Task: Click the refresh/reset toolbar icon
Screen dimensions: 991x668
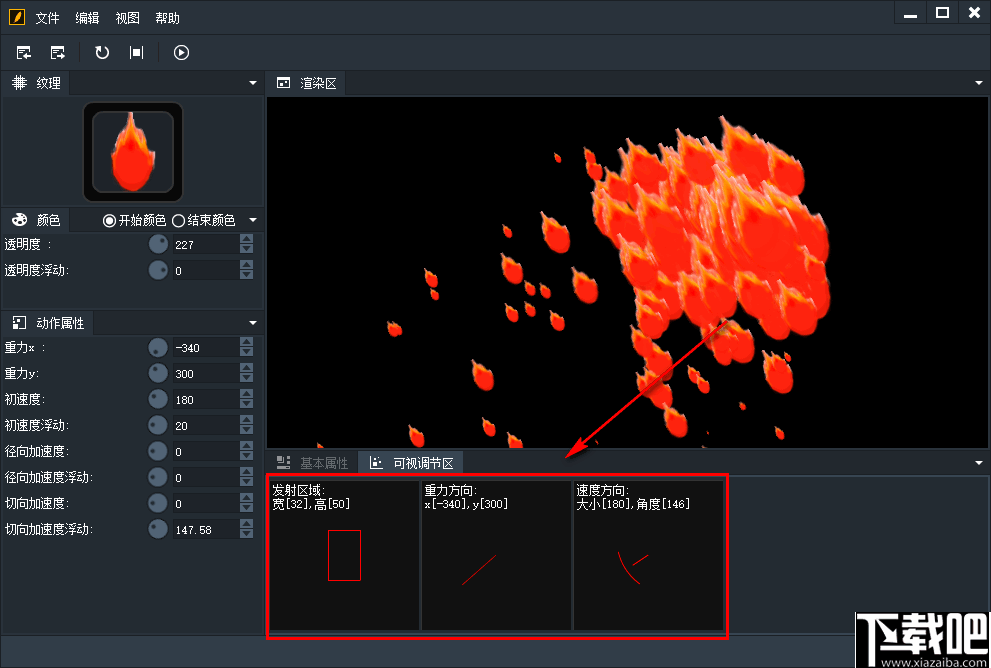Action: [x=102, y=52]
